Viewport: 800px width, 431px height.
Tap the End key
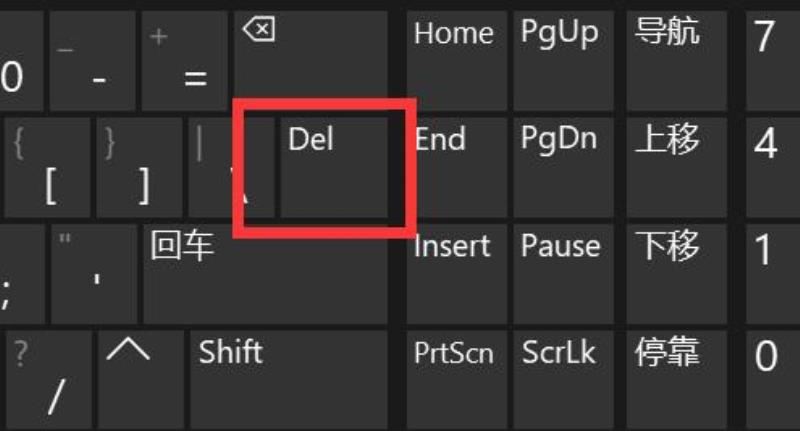(457, 167)
